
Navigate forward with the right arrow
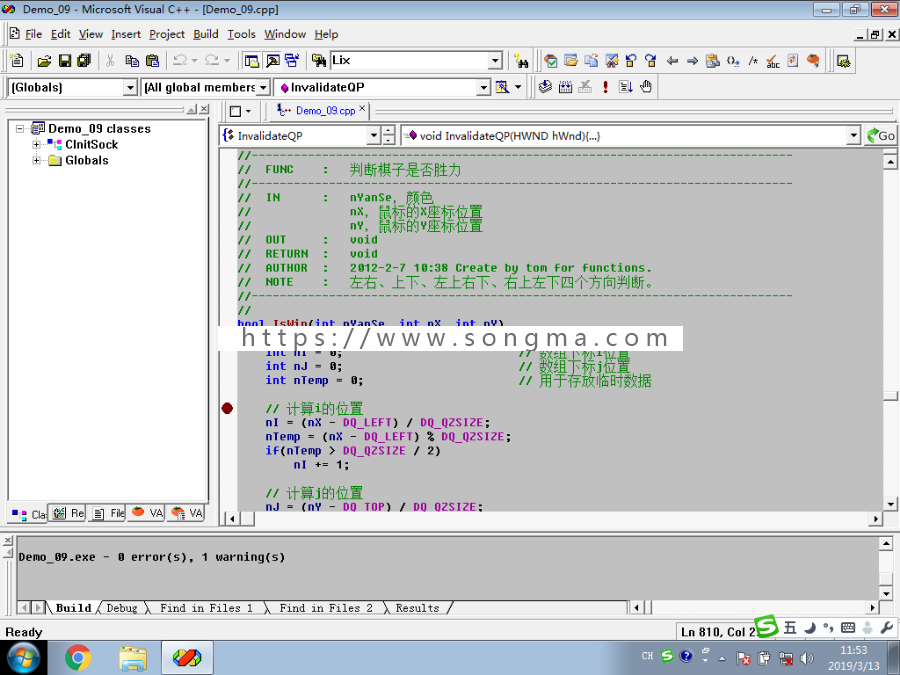[693, 60]
